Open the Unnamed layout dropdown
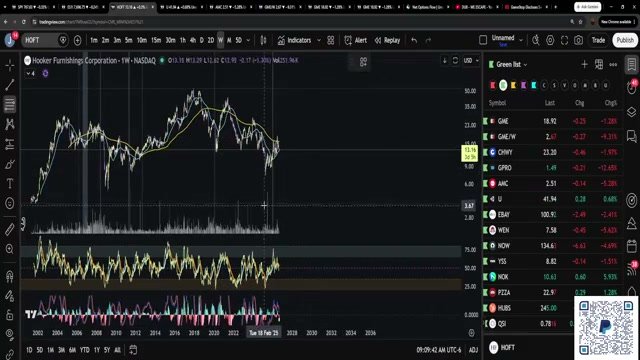Image resolution: width=640 pixels, height=360 pixels. [521, 40]
